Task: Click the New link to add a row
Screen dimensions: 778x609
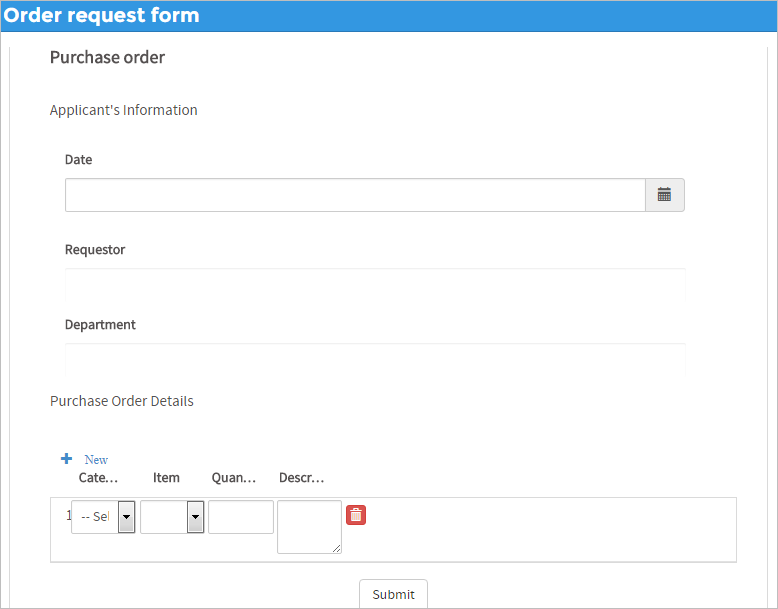Action: pos(96,460)
